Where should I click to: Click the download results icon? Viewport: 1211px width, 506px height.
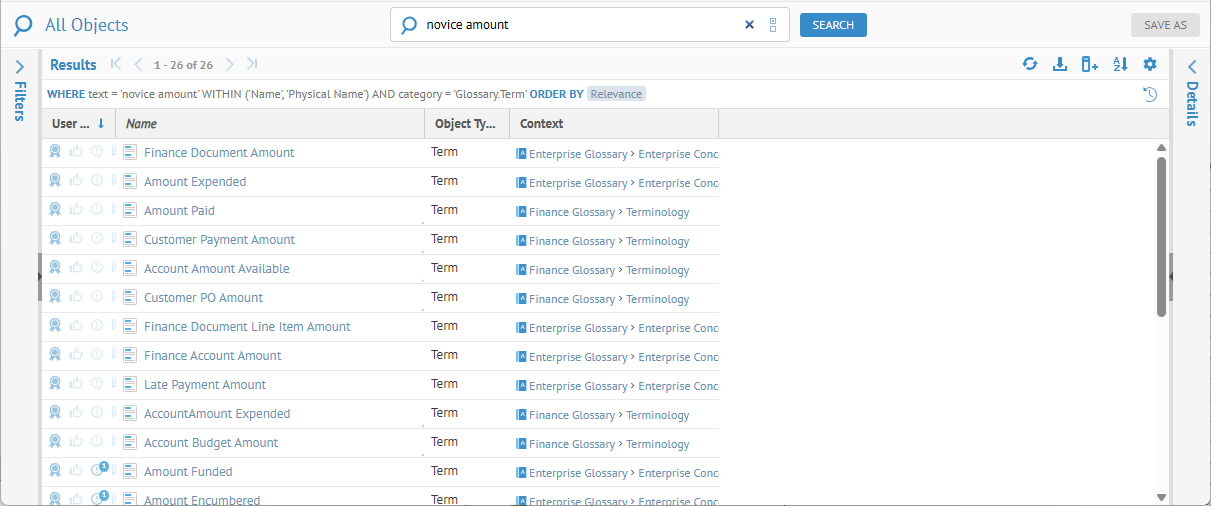1060,64
